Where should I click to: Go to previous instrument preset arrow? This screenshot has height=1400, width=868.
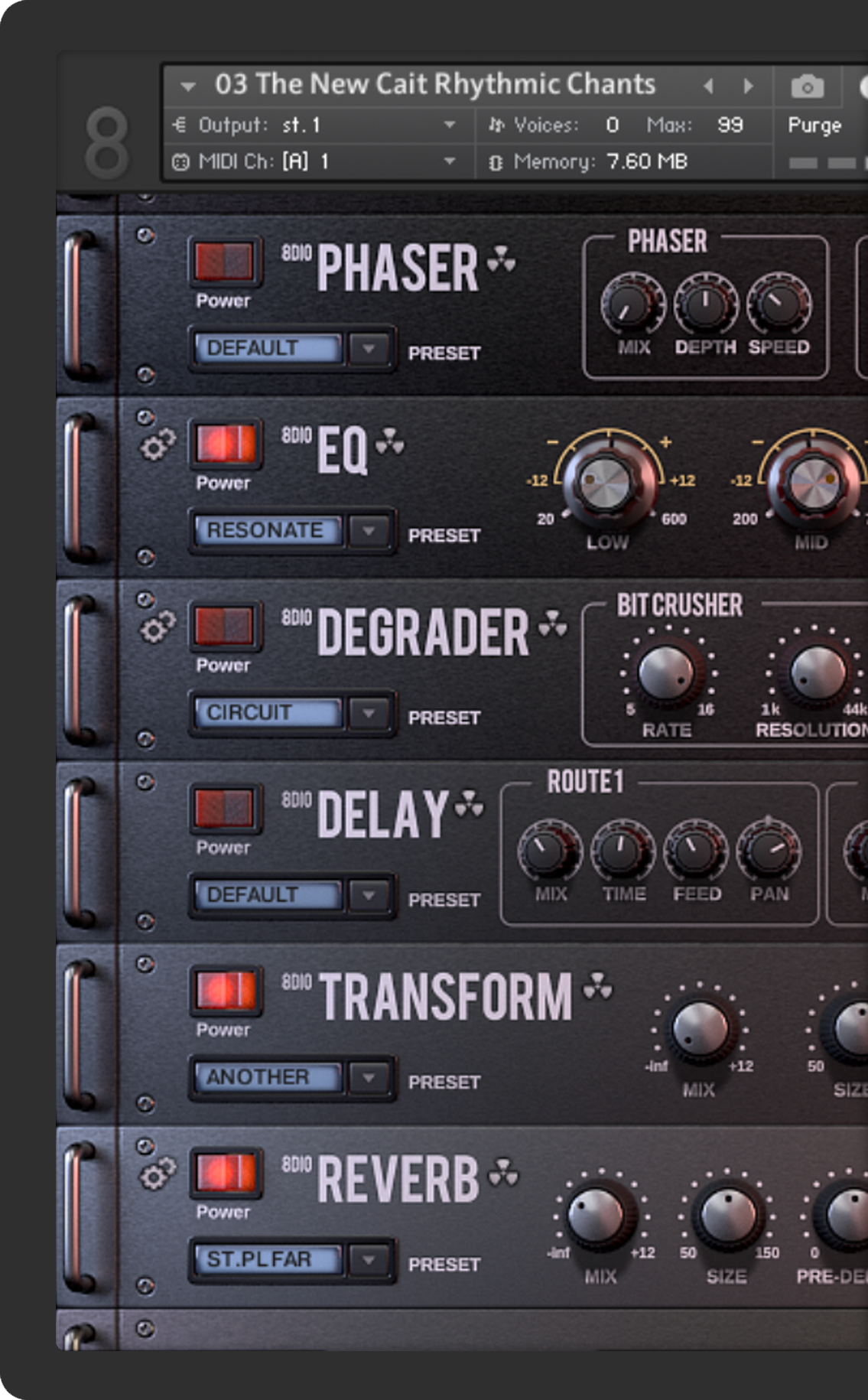click(709, 86)
